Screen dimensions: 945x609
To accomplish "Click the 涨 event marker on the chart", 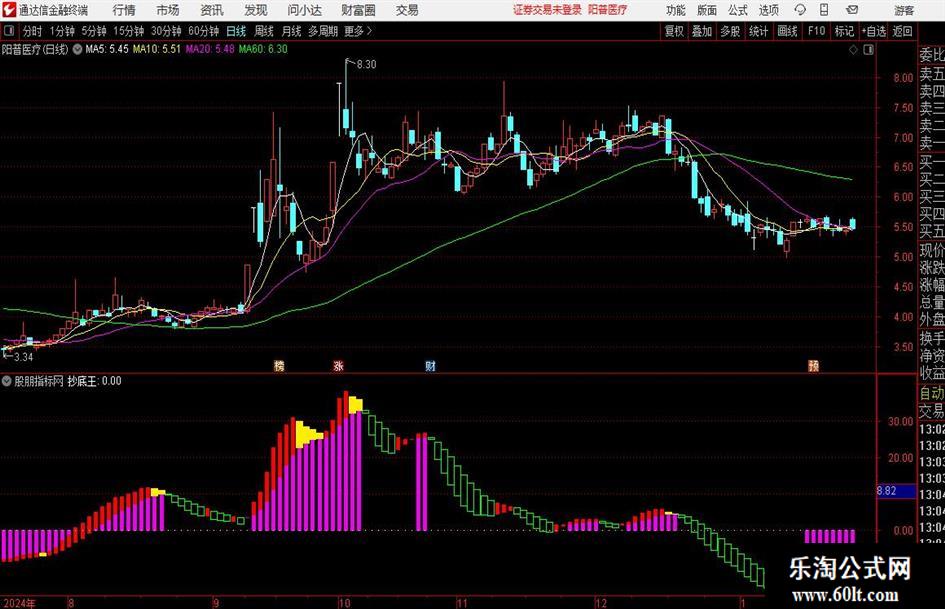I will pyautogui.click(x=339, y=365).
